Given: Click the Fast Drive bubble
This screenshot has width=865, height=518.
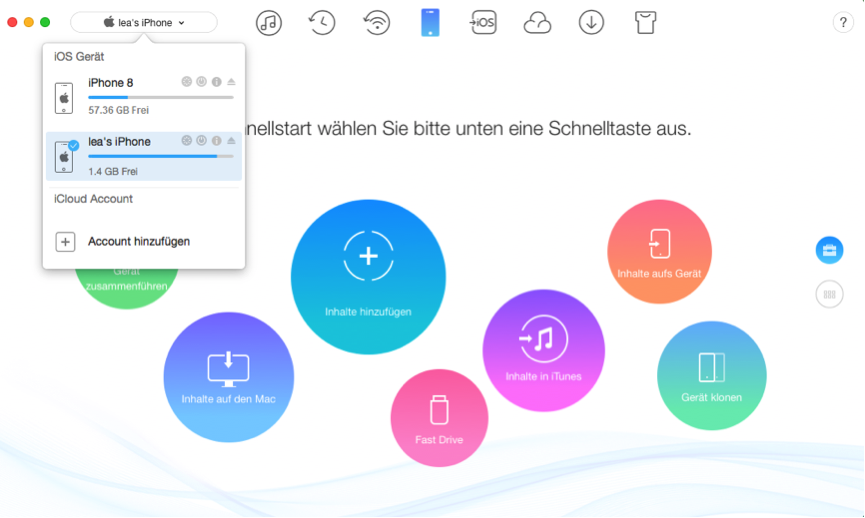Looking at the screenshot, I should click(439, 418).
